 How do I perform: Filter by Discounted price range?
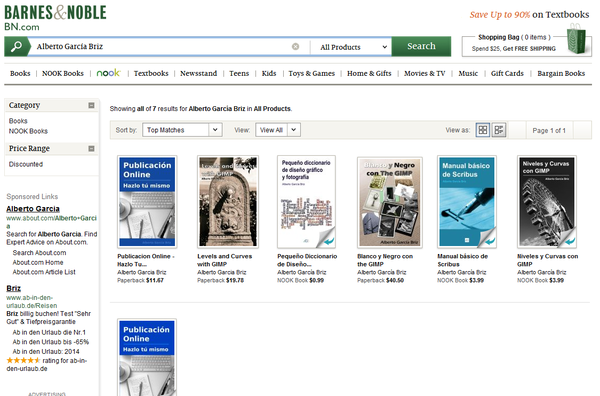(26, 164)
